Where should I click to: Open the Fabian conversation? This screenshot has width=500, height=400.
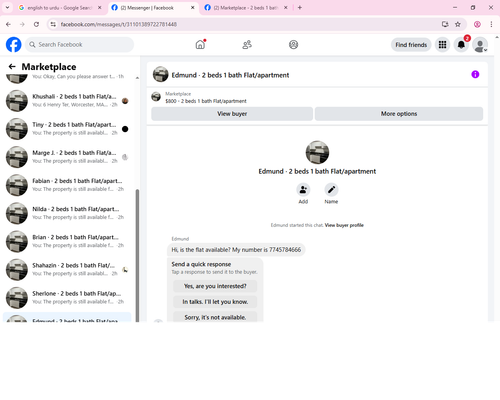pyautogui.click(x=67, y=185)
